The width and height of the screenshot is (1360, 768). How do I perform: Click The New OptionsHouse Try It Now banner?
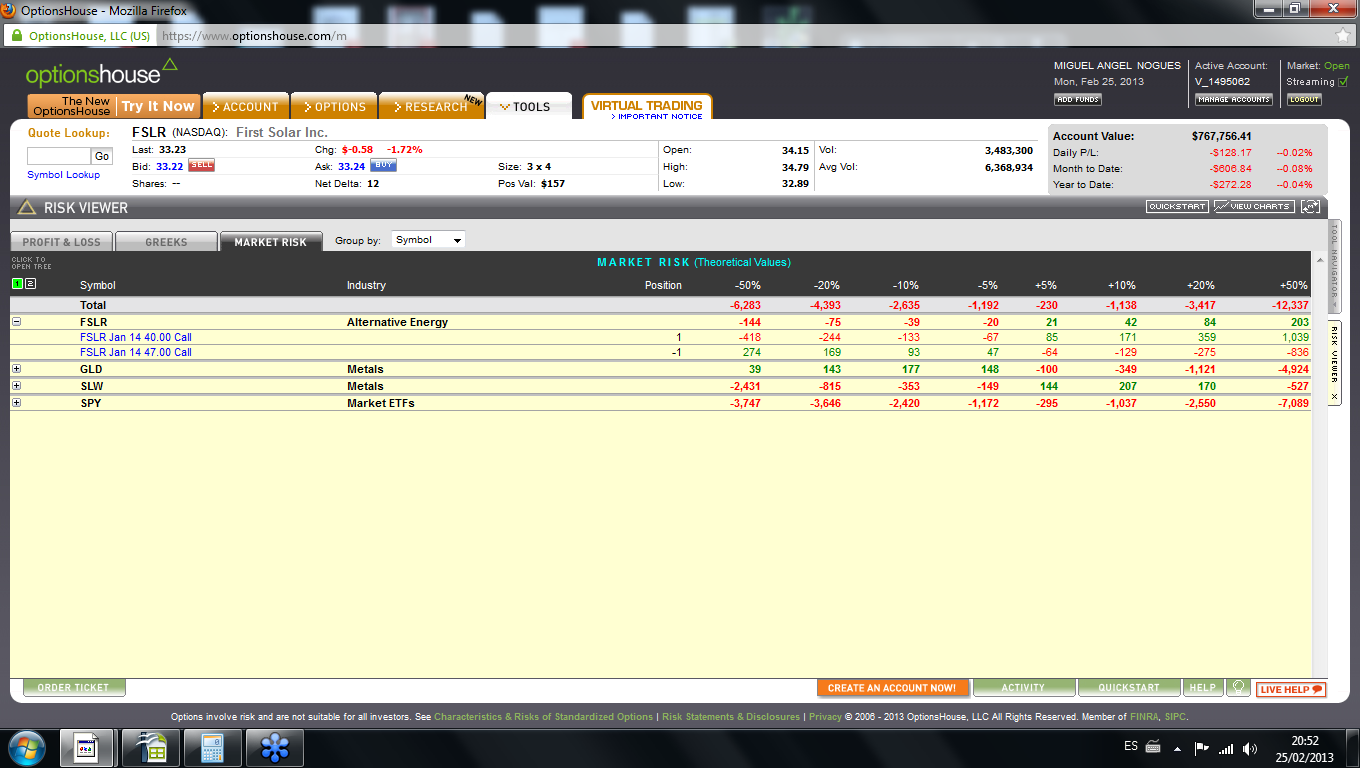[114, 106]
